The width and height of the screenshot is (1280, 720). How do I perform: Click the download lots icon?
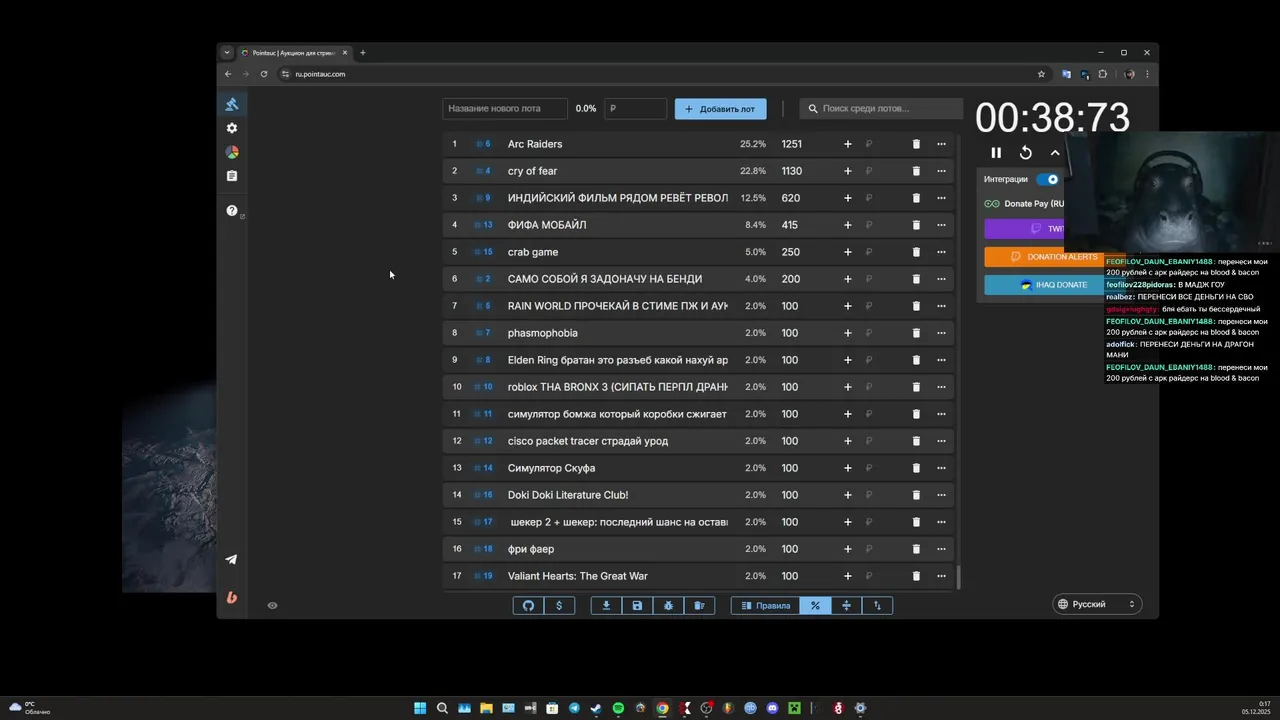(x=606, y=605)
